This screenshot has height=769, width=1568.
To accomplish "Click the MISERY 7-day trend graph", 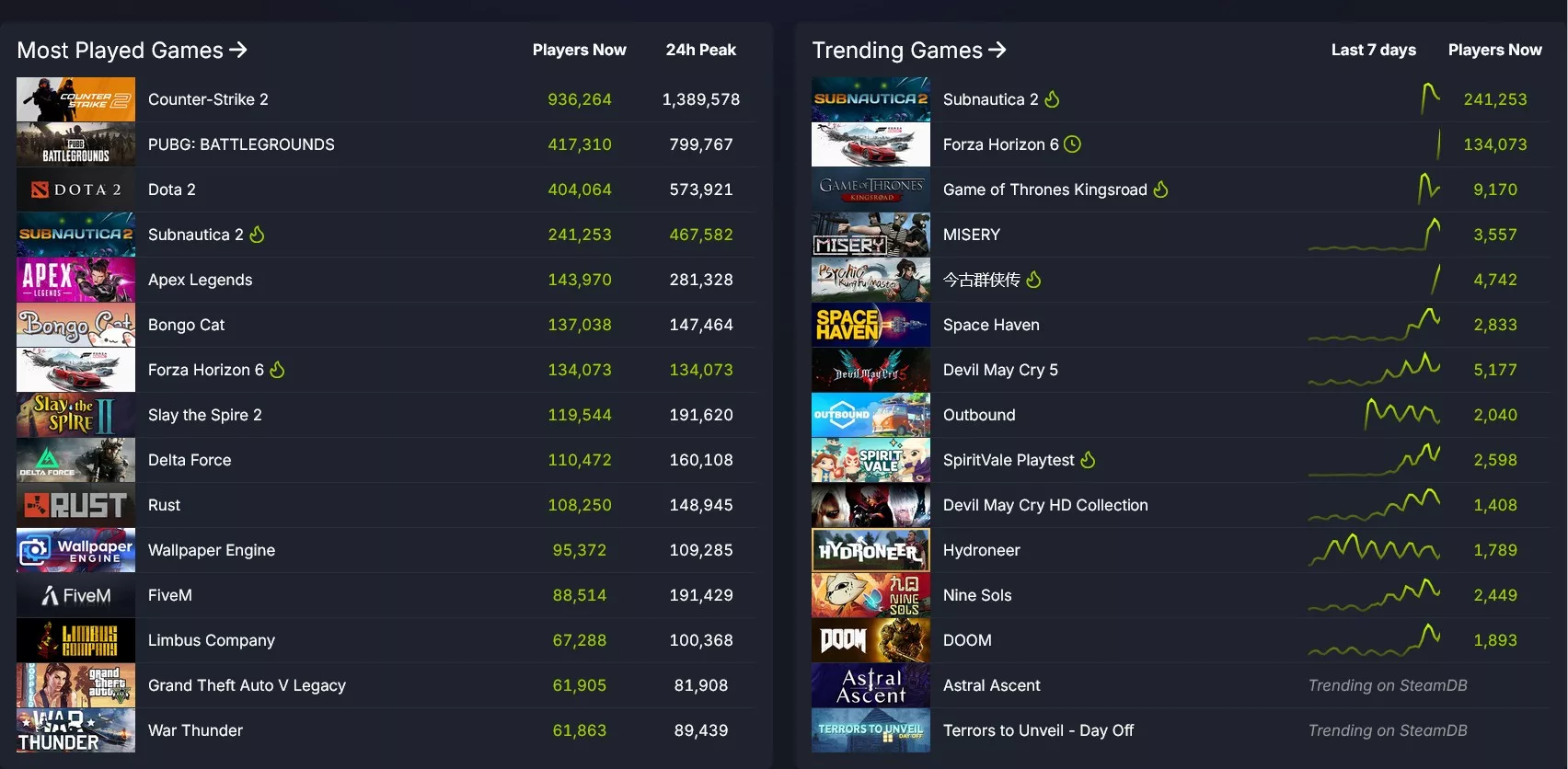I will 1374,234.
